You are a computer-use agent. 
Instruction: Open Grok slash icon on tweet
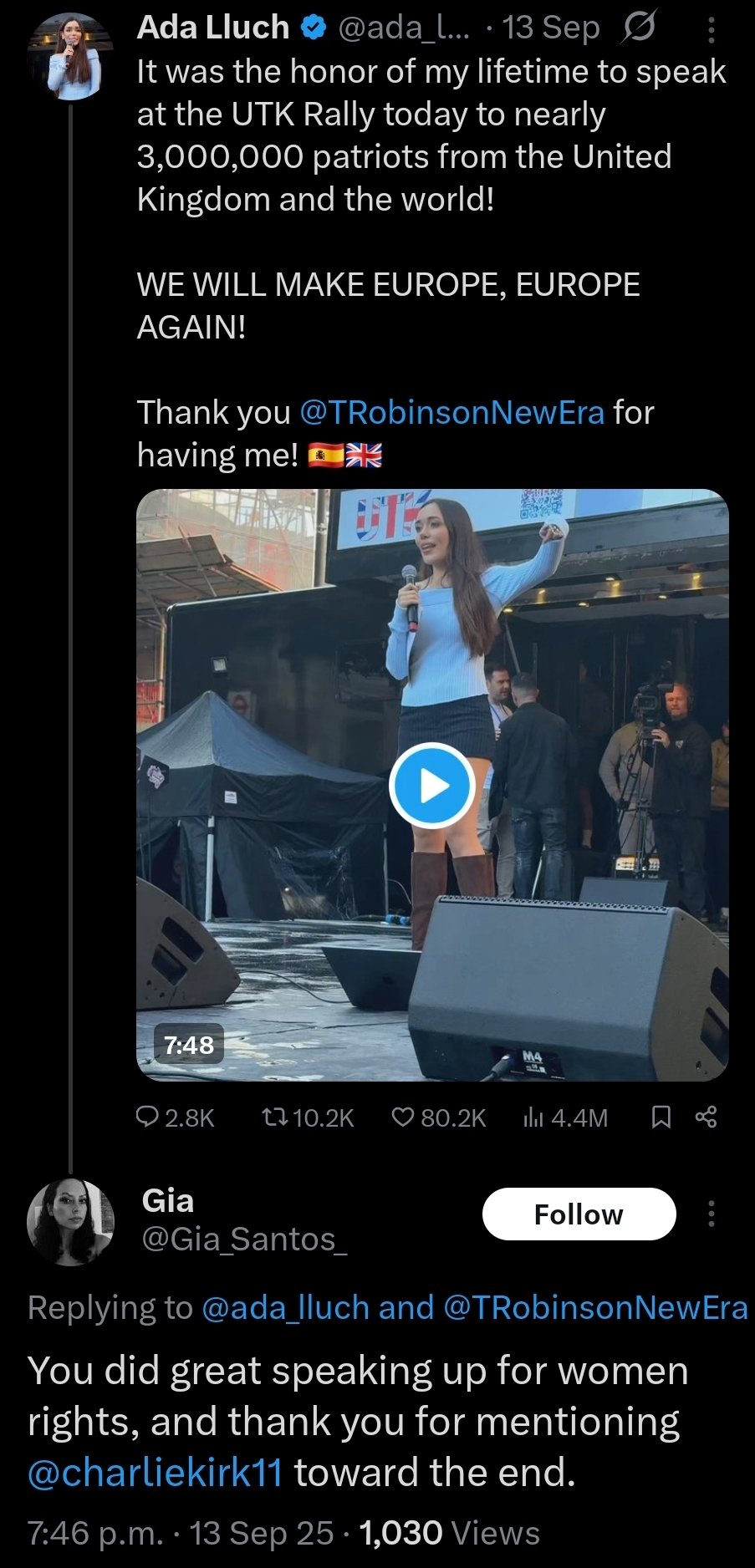[639, 28]
